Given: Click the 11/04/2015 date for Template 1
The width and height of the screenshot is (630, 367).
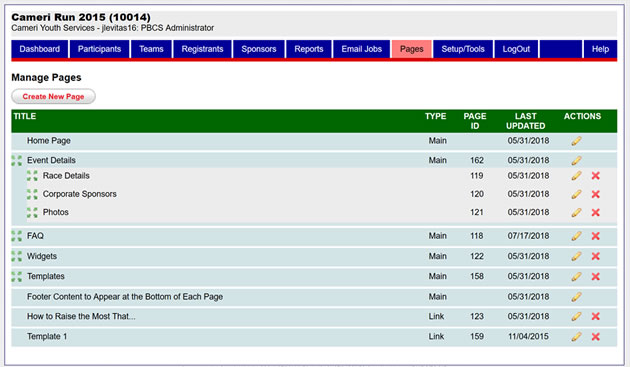Looking at the screenshot, I should [x=528, y=336].
